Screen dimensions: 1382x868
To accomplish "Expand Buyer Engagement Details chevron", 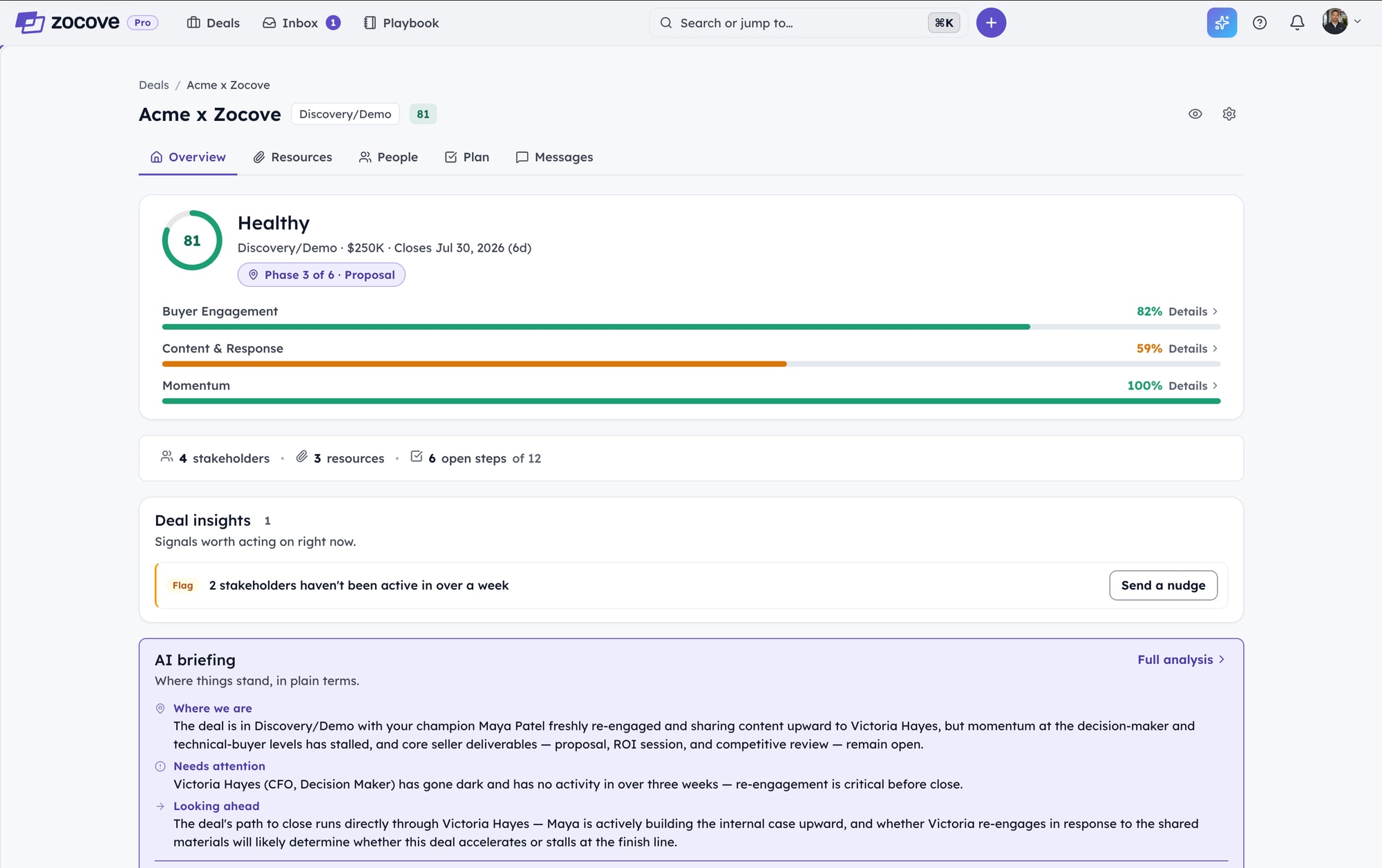I will [x=1215, y=312].
